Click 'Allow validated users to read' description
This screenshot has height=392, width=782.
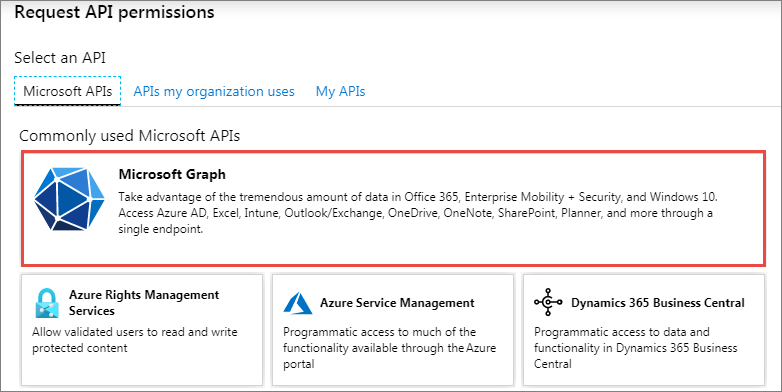pos(135,340)
